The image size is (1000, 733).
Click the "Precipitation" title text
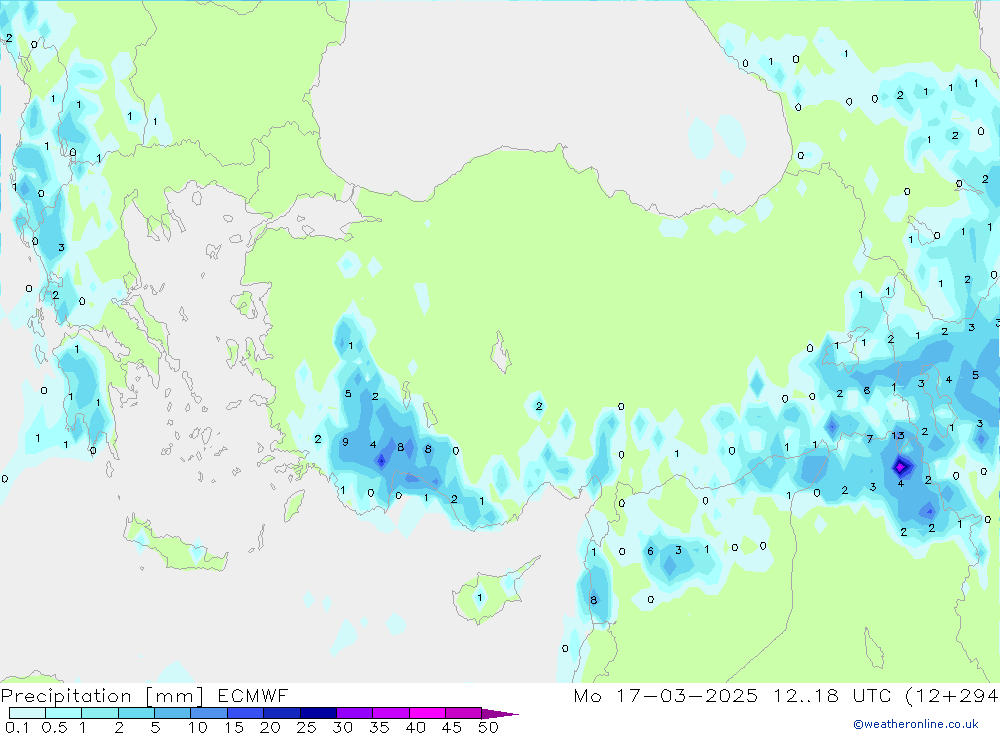(66, 696)
